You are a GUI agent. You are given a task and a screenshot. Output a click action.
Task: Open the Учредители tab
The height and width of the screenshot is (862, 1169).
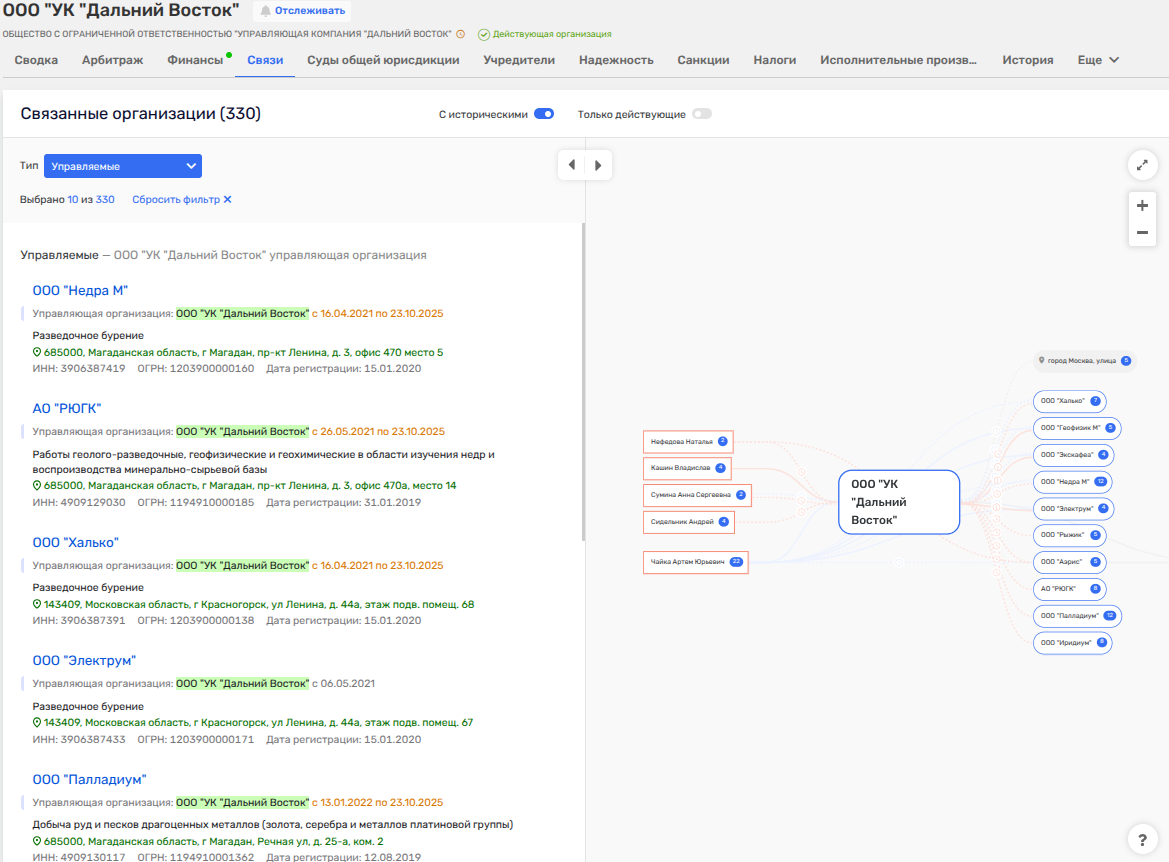pos(519,60)
